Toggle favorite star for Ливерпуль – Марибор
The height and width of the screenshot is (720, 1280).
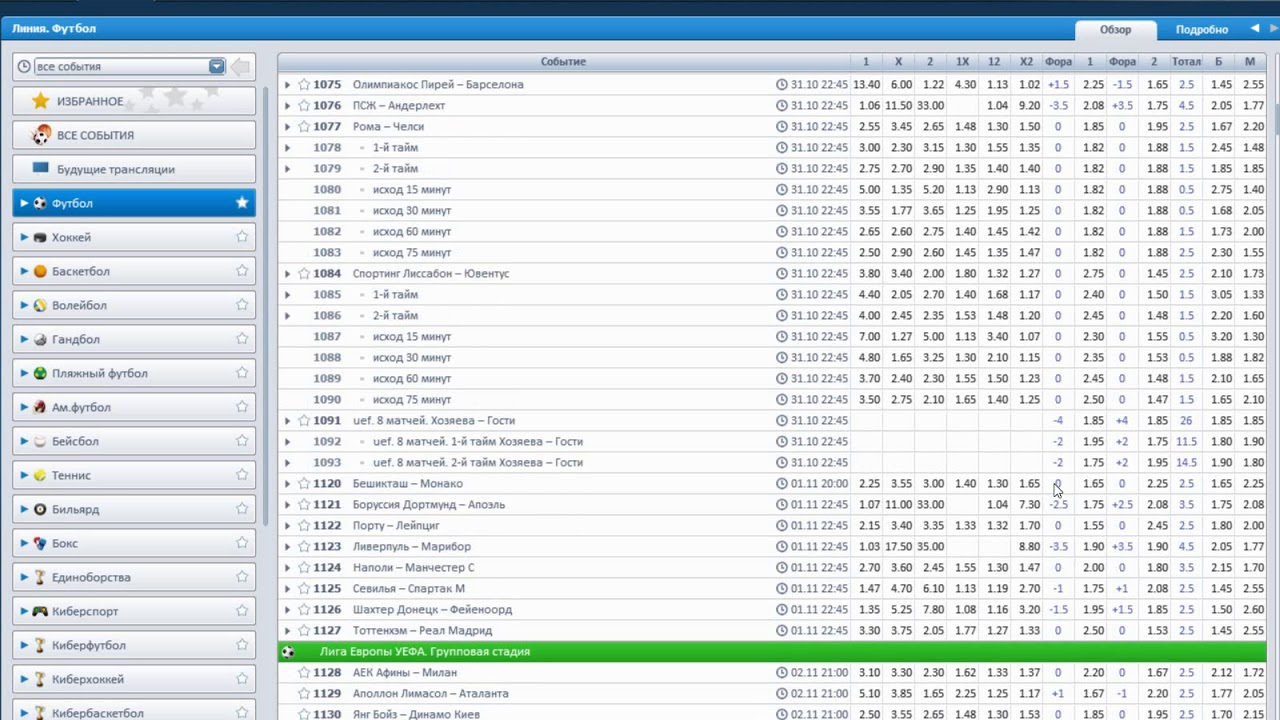(x=304, y=546)
